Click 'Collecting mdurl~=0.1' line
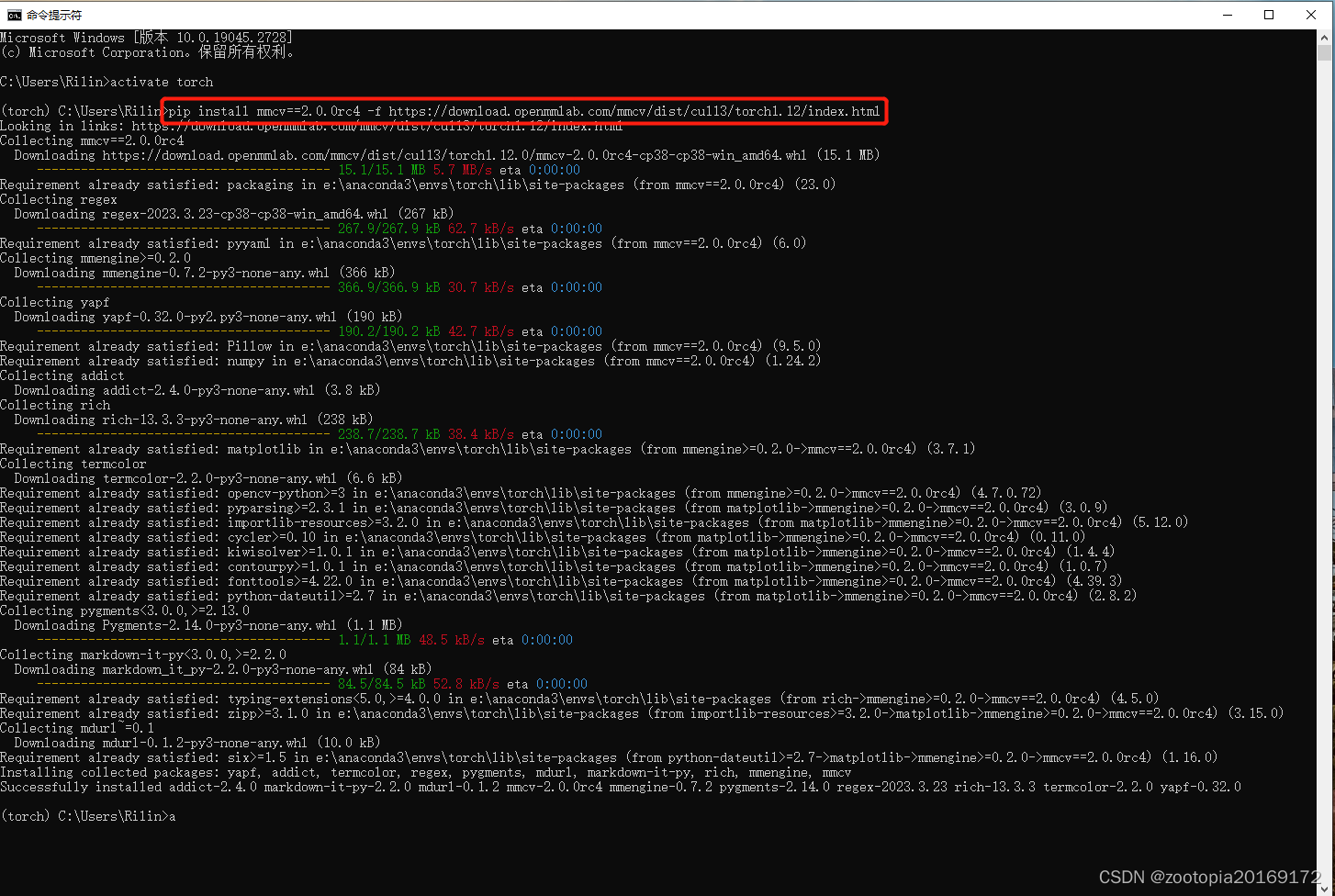The height and width of the screenshot is (896, 1335). tap(77, 728)
